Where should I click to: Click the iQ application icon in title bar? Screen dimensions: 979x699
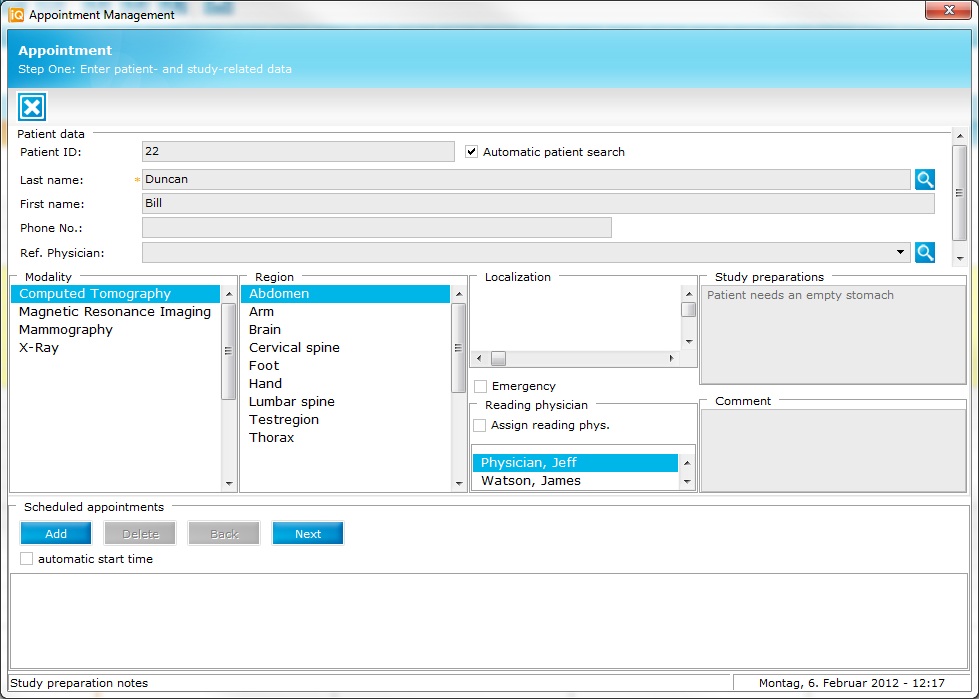[16, 15]
